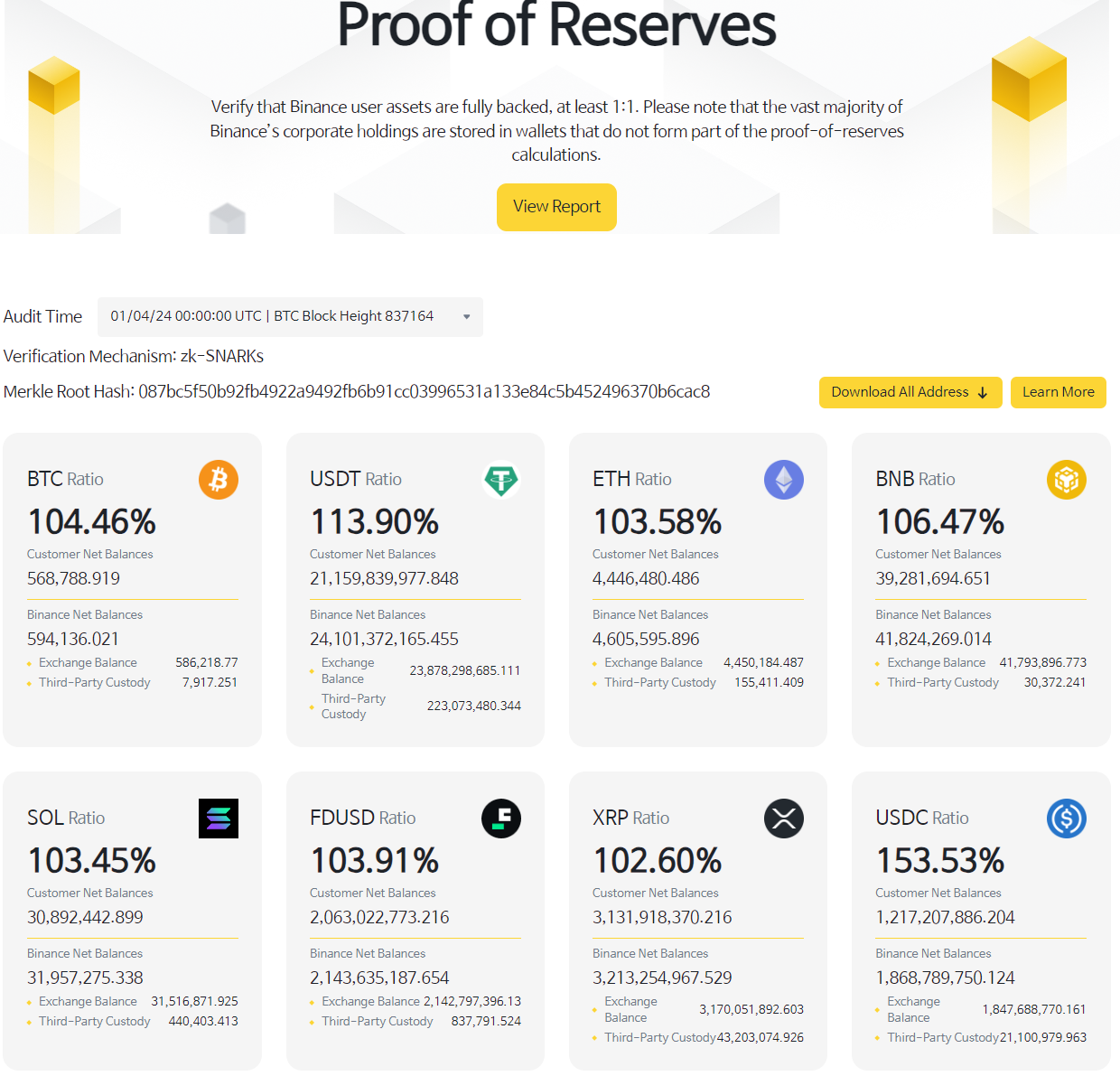The height and width of the screenshot is (1076, 1120).
Task: Click the BNB coin logo icon
Action: click(1067, 480)
